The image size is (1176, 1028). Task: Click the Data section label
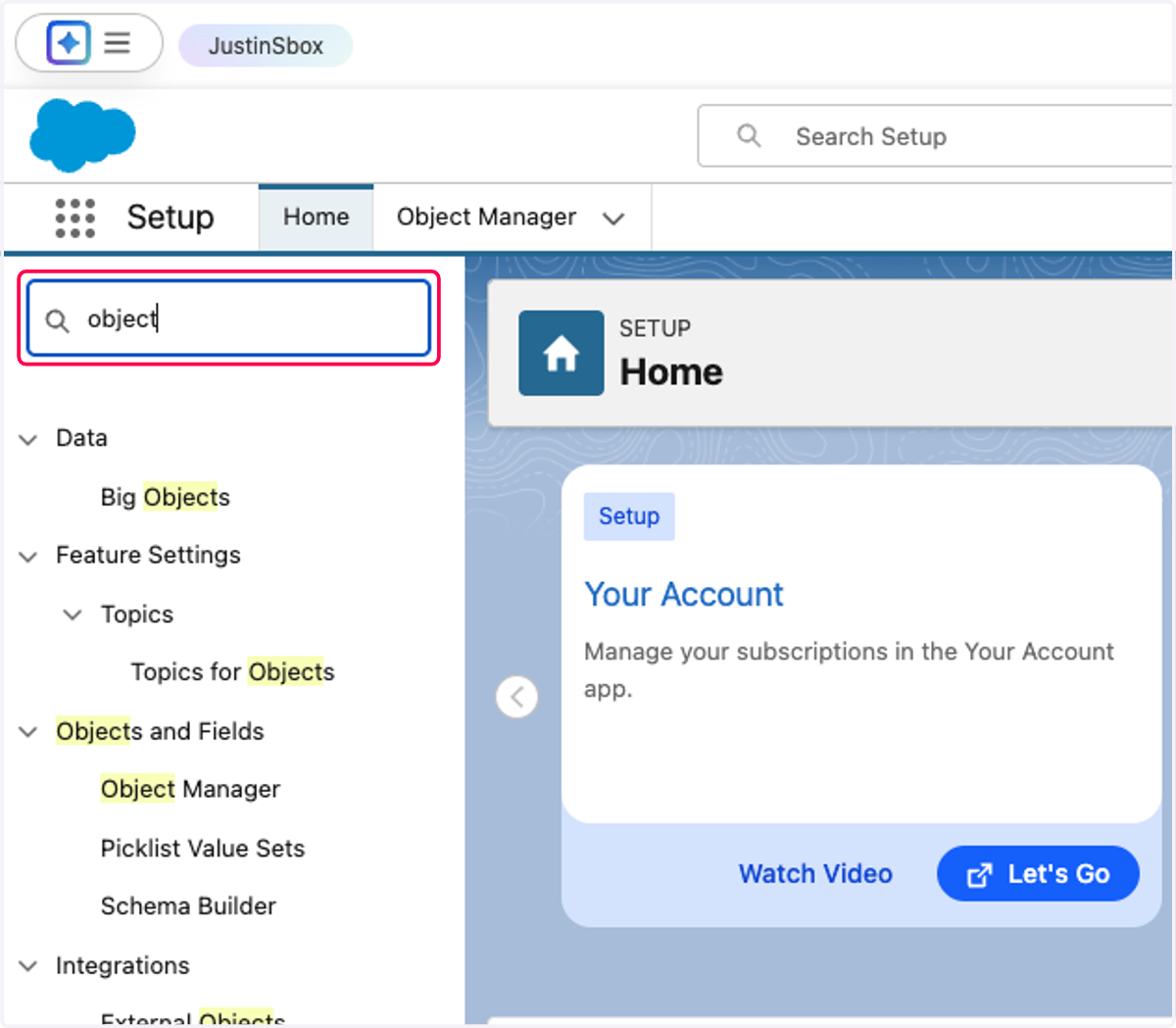click(x=81, y=438)
